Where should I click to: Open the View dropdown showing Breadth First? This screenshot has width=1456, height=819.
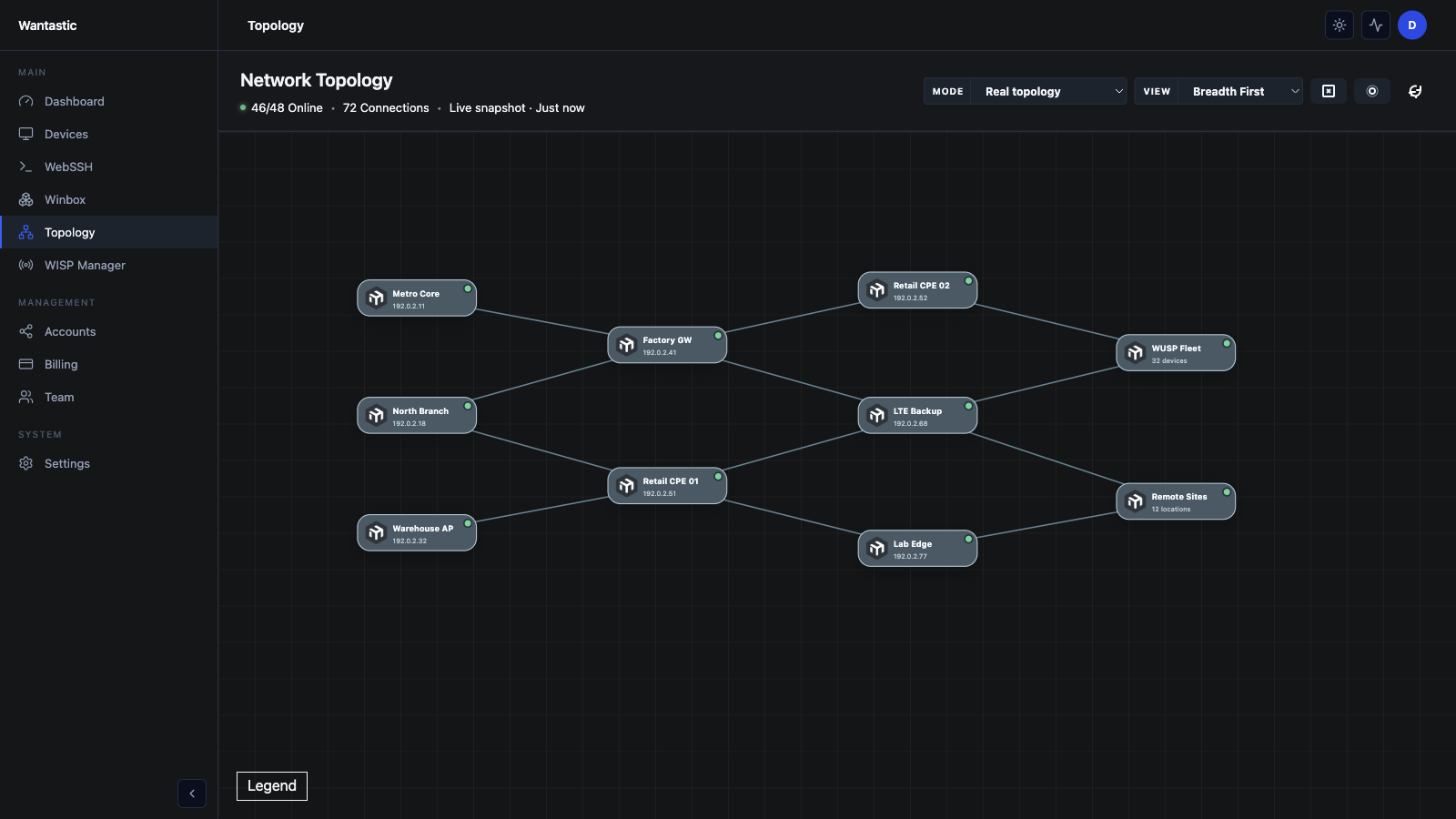pos(1218,91)
